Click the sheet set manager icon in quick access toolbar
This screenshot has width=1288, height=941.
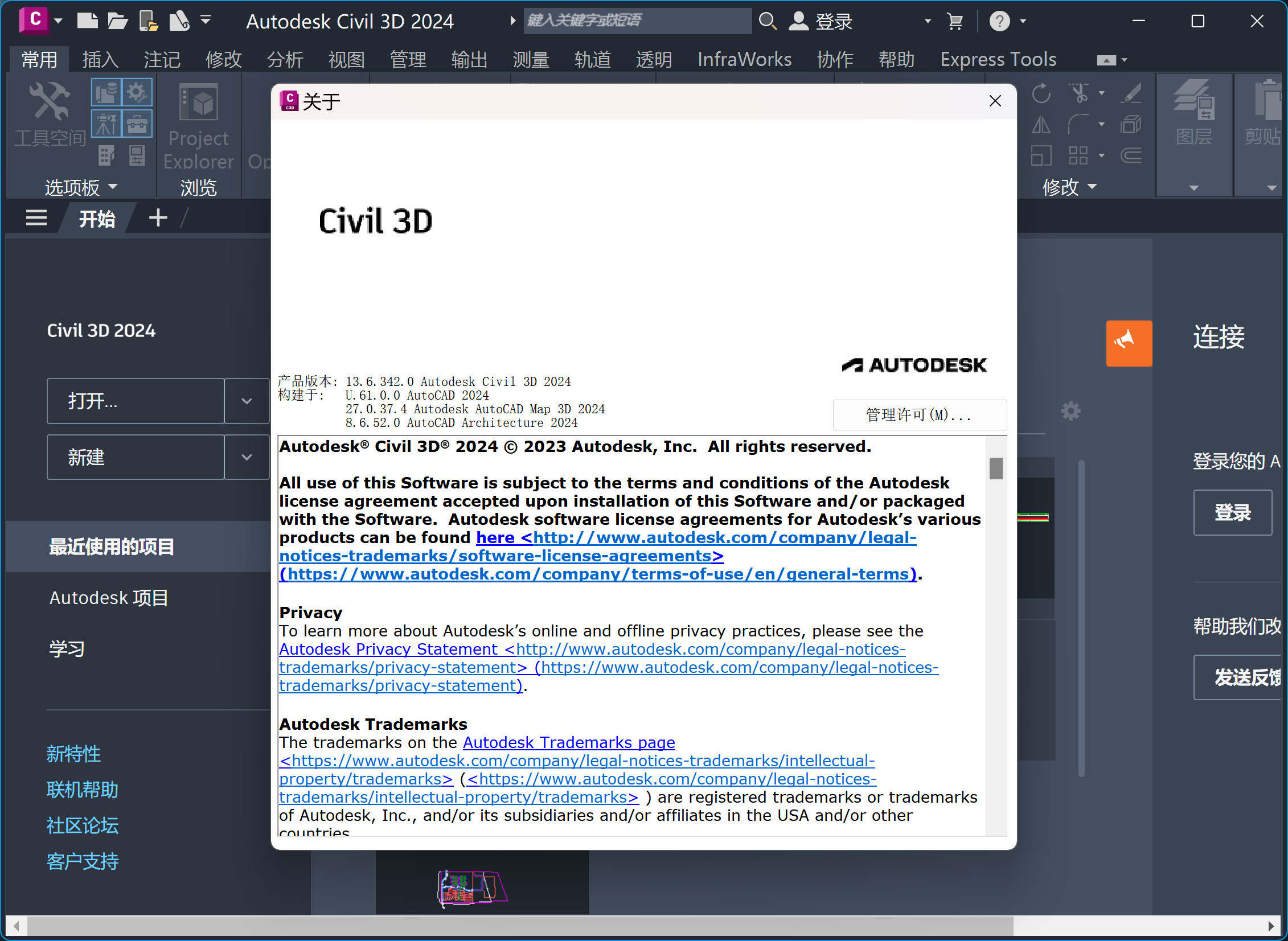click(x=179, y=21)
